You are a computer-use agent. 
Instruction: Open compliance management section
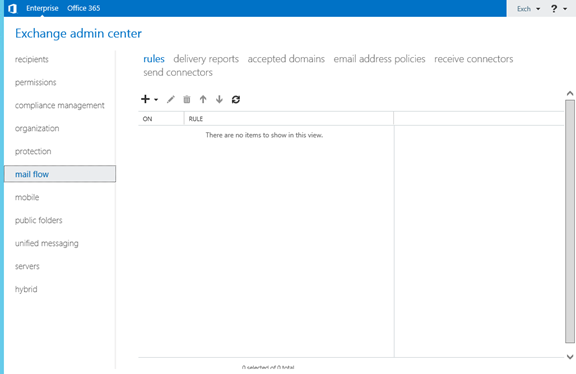point(60,105)
